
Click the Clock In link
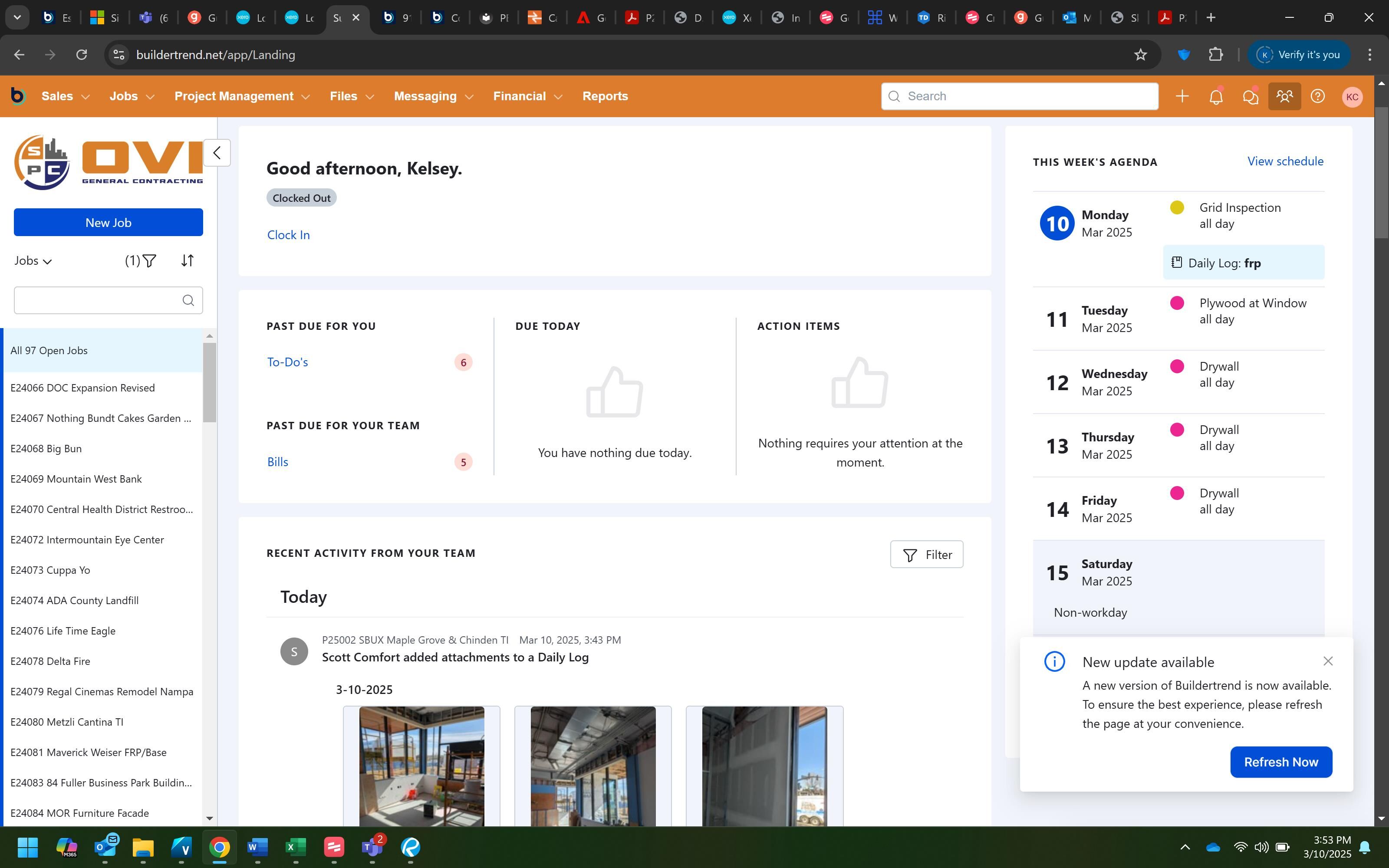tap(288, 235)
